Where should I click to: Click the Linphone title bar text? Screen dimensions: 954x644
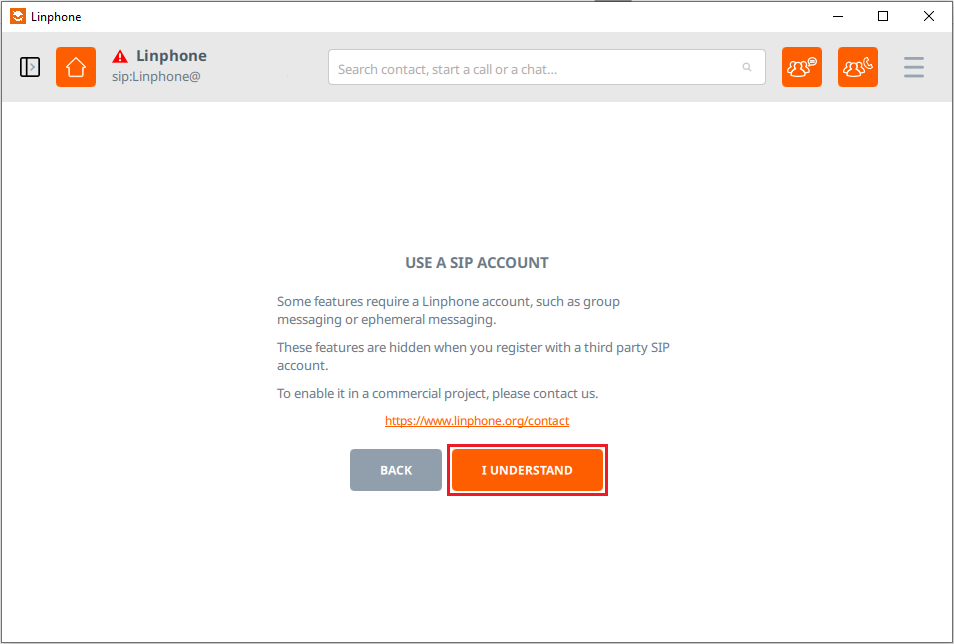(56, 17)
